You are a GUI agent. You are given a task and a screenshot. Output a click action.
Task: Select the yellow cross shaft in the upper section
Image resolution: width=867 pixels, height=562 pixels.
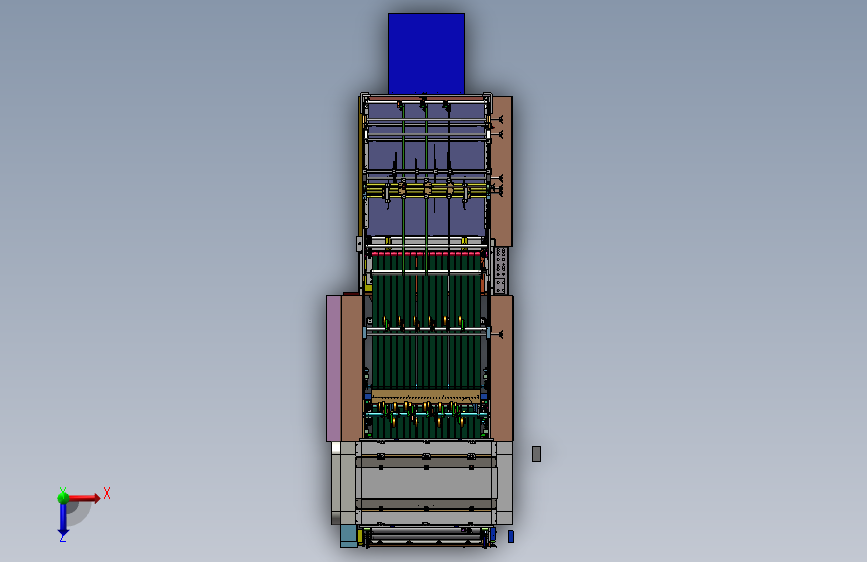[x=427, y=191]
